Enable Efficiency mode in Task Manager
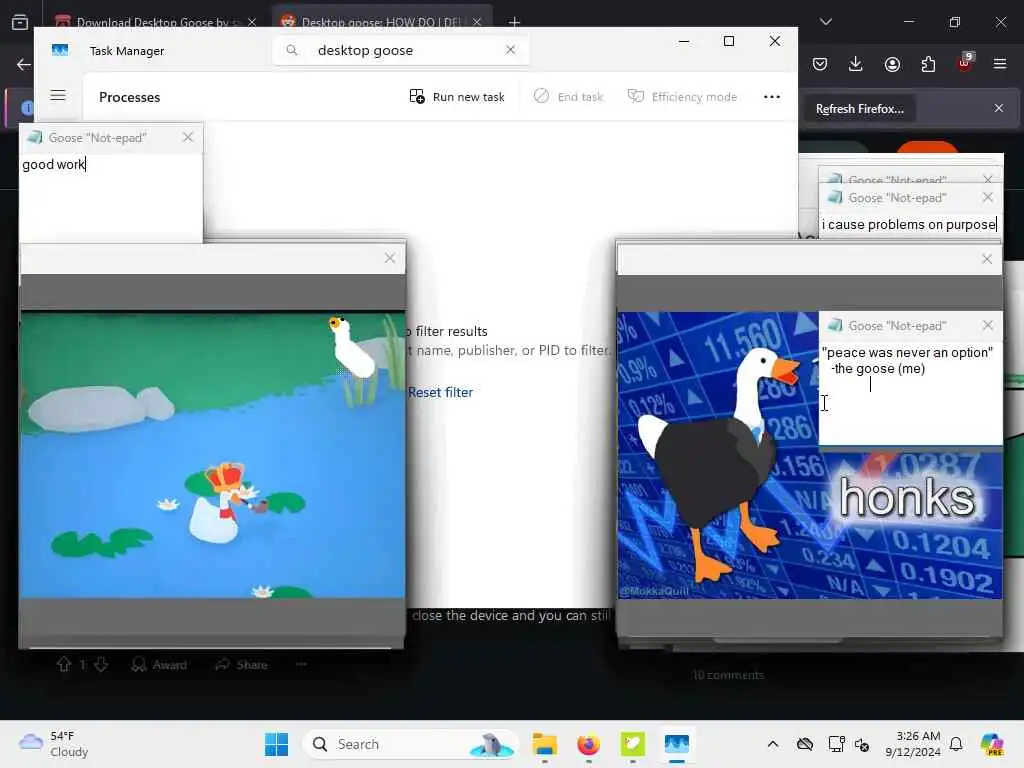Image resolution: width=1024 pixels, height=768 pixels. coord(682,97)
